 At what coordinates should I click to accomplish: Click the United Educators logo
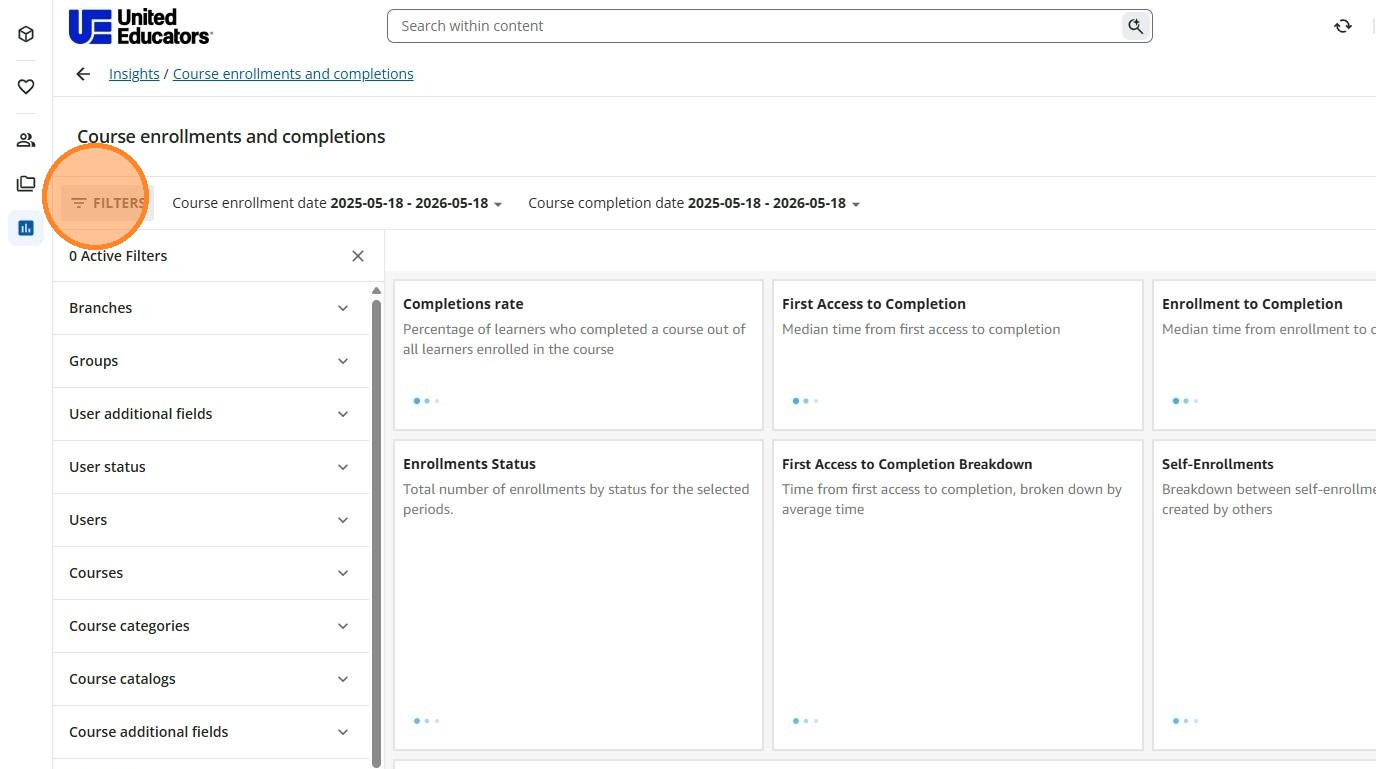(140, 26)
